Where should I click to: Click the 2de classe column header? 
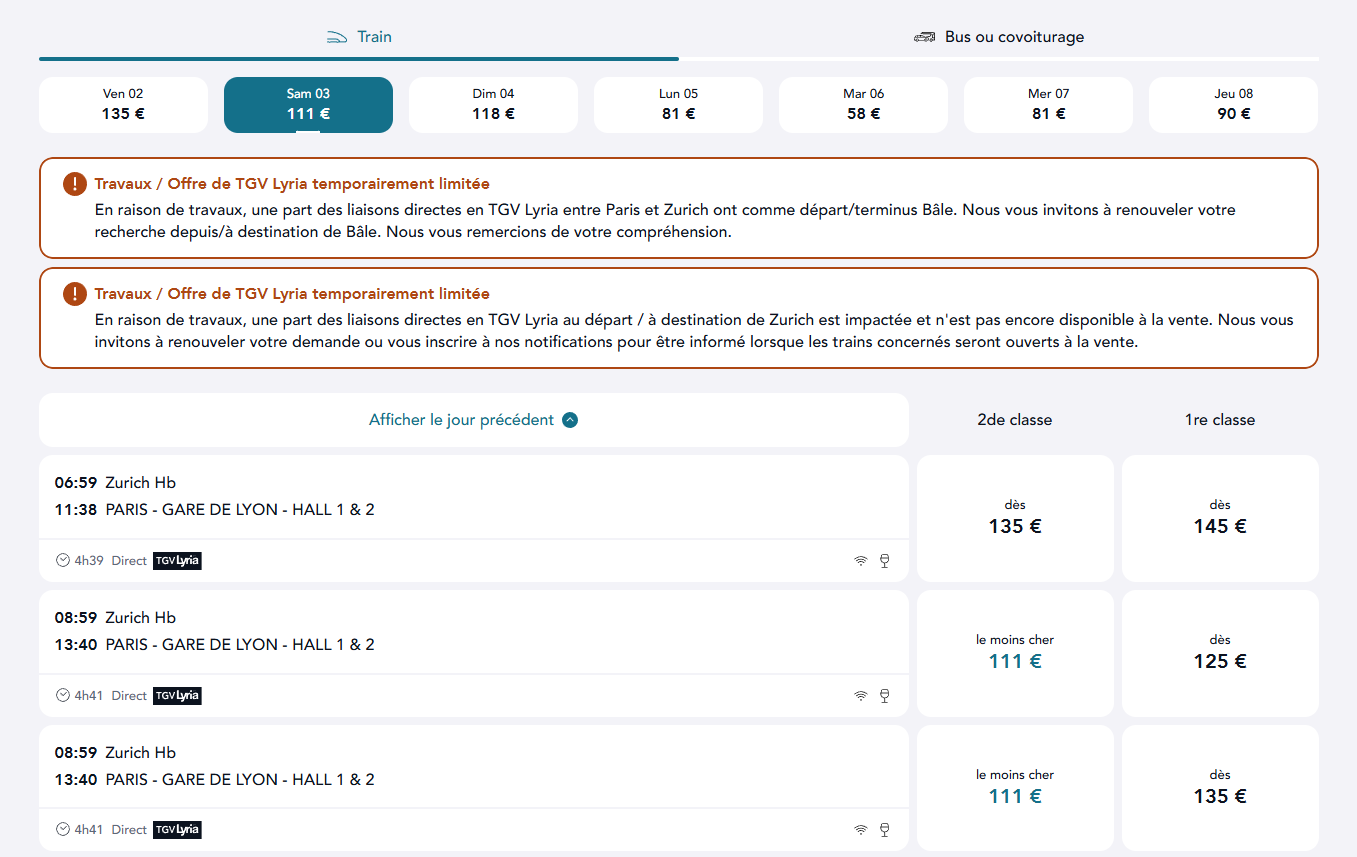[x=1015, y=420]
